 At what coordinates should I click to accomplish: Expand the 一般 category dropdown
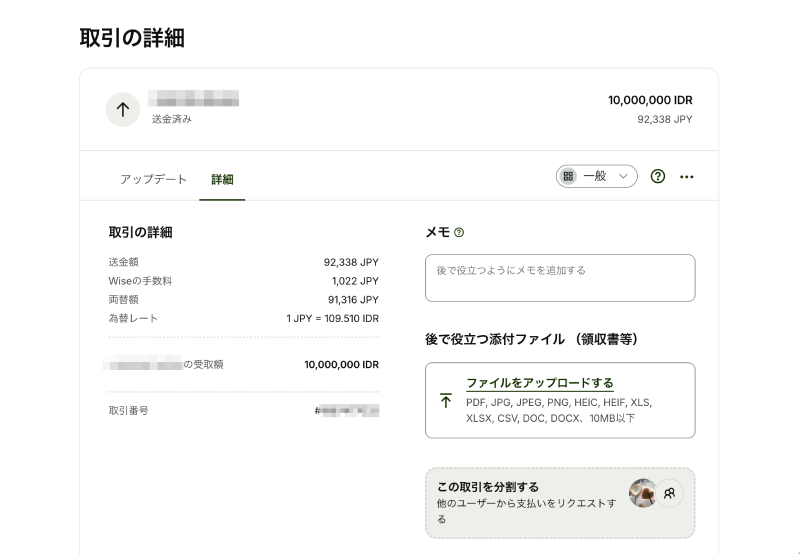596,177
